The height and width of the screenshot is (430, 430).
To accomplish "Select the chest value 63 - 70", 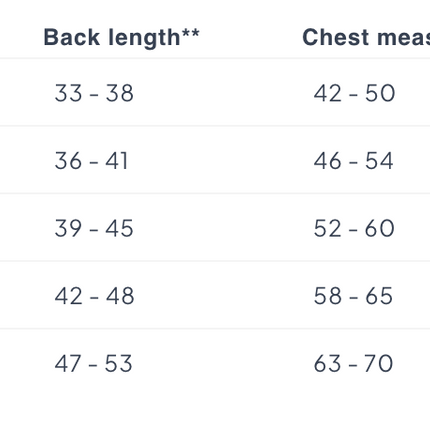I will click(353, 363).
